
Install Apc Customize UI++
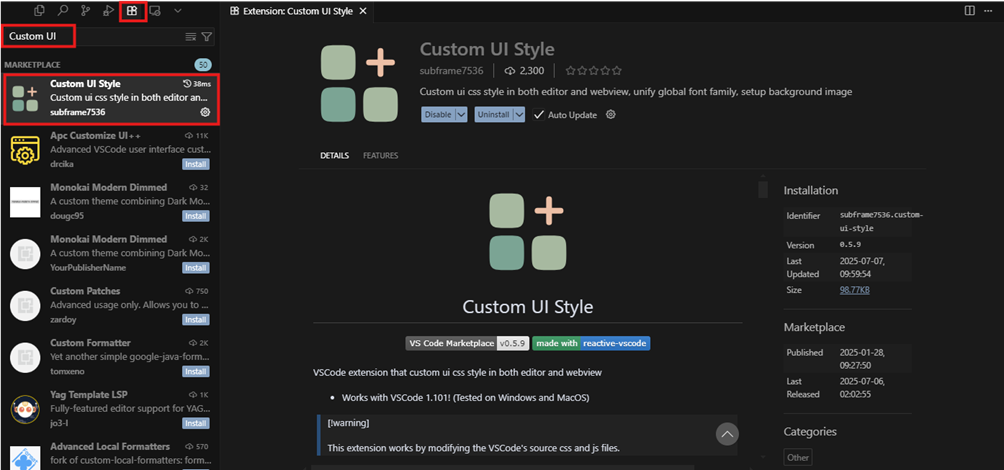coord(195,164)
